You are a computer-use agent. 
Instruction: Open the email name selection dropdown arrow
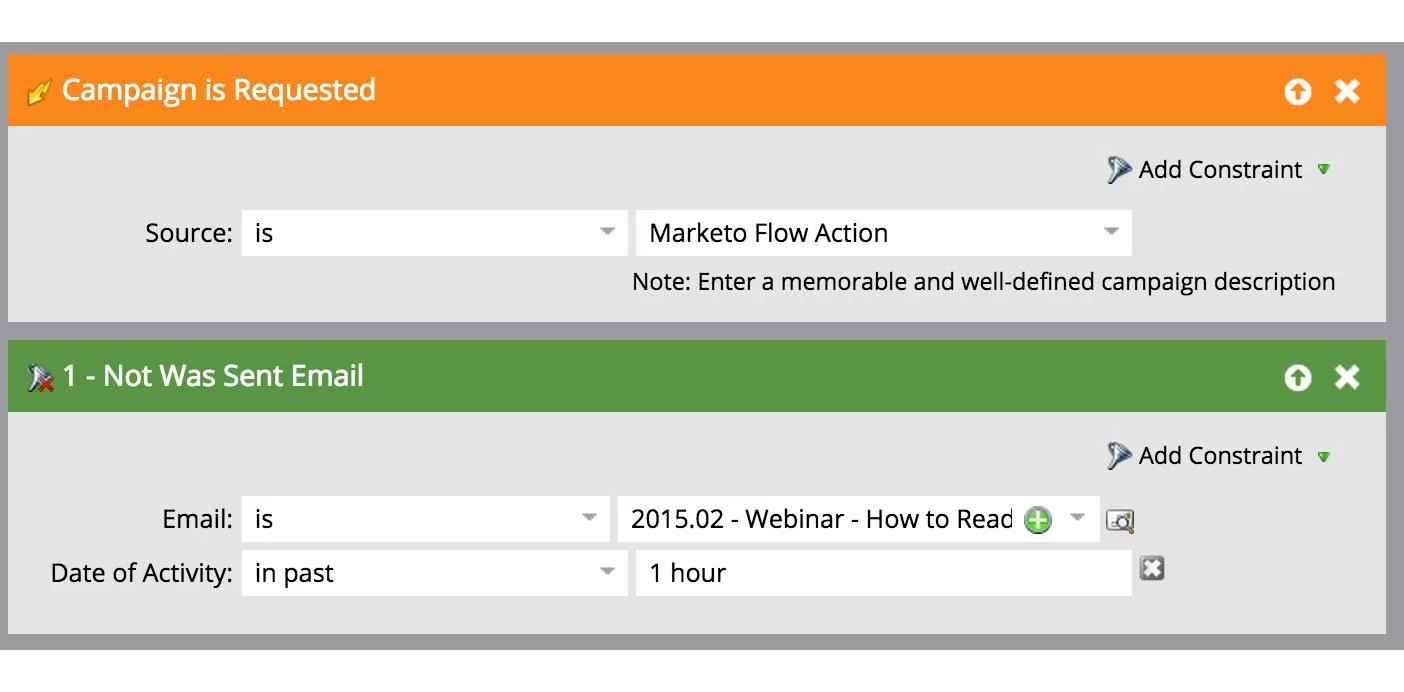point(1077,518)
